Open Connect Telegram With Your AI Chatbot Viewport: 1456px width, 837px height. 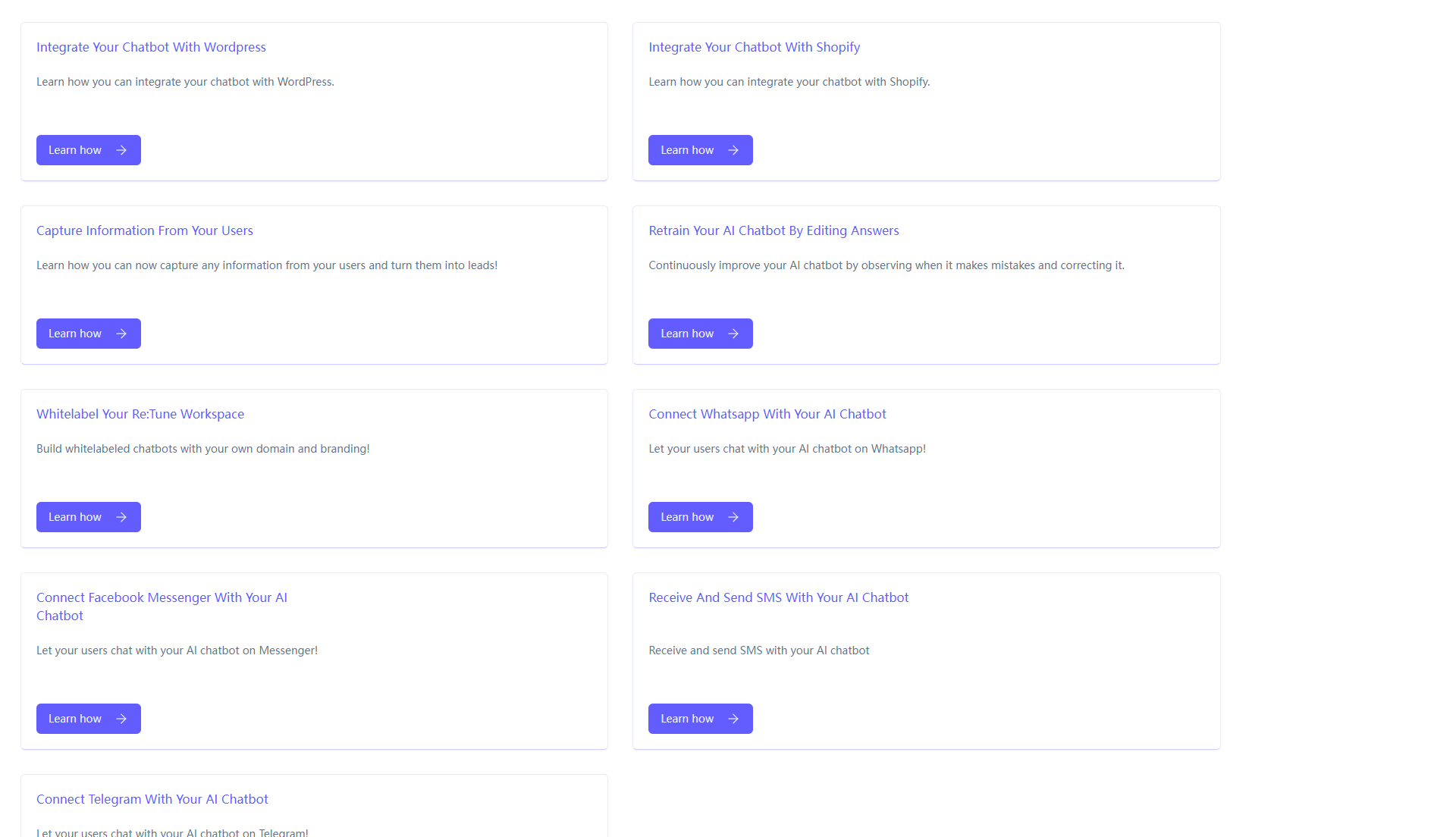tap(152, 799)
